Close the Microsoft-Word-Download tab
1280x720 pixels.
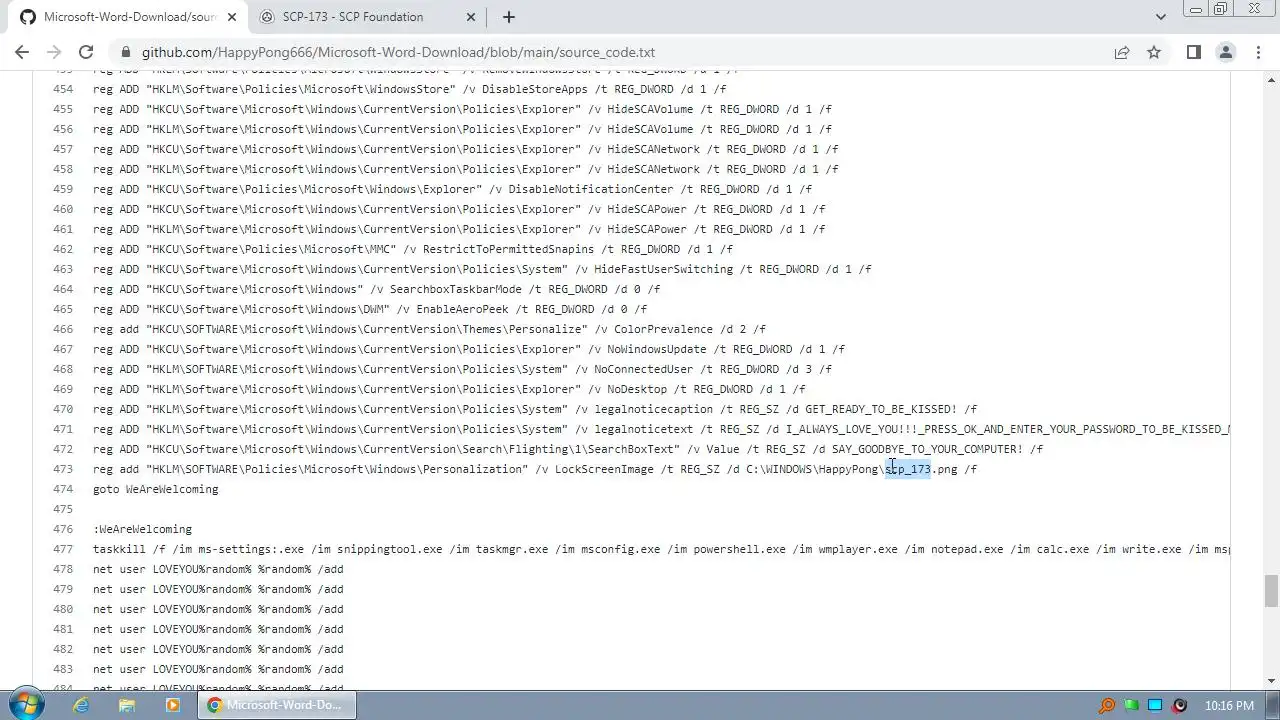232,17
